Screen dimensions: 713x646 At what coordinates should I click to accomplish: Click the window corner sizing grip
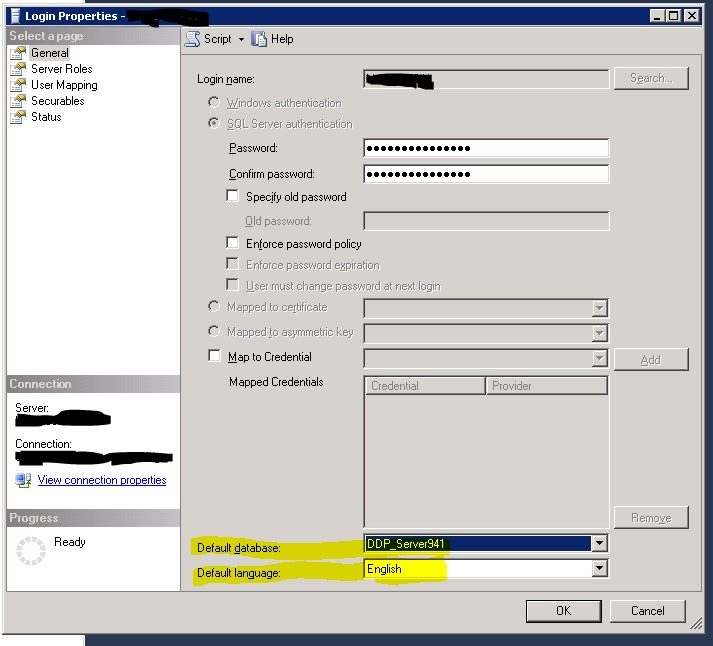tap(697, 624)
